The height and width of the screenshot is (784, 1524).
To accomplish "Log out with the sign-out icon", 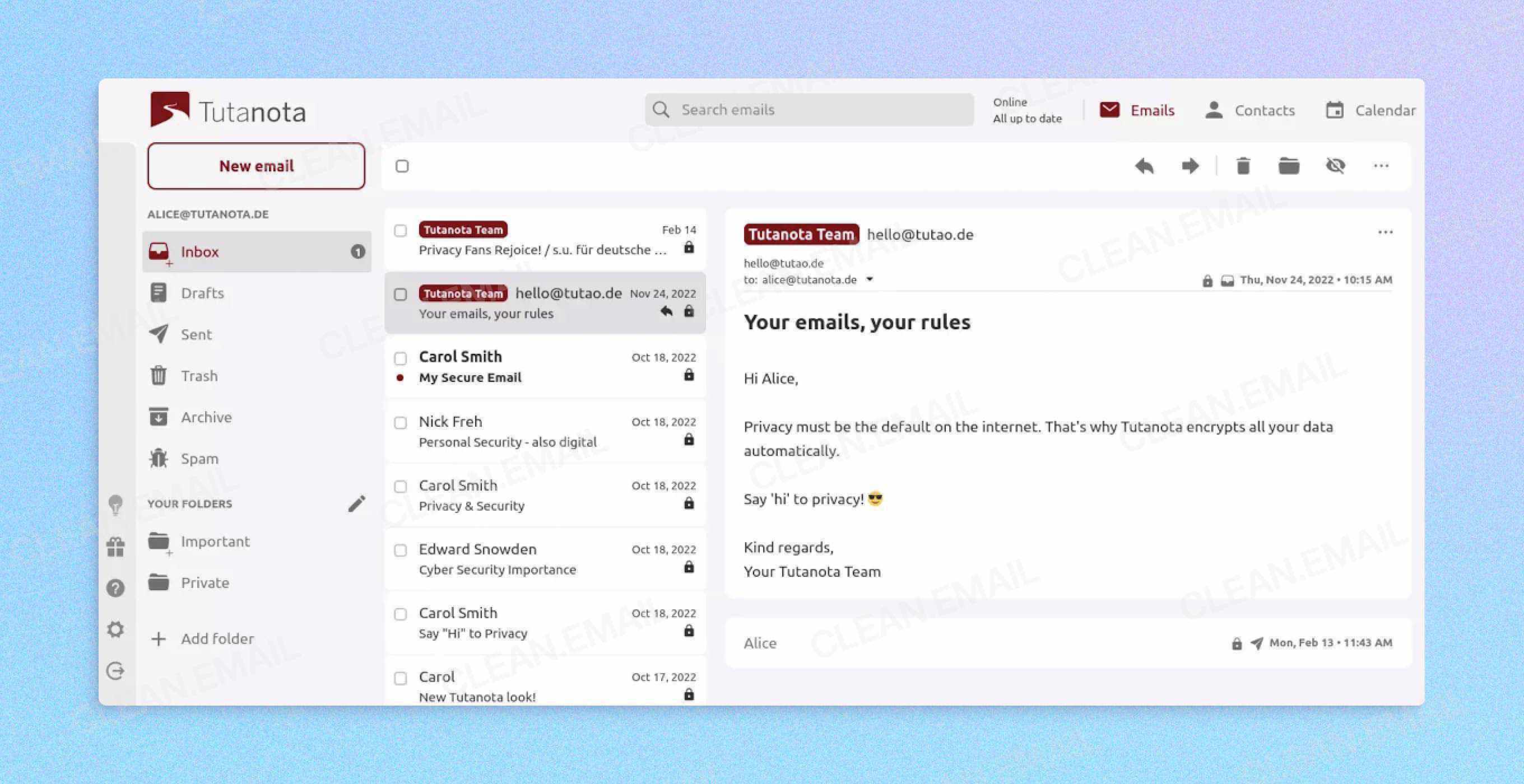I will 116,671.
